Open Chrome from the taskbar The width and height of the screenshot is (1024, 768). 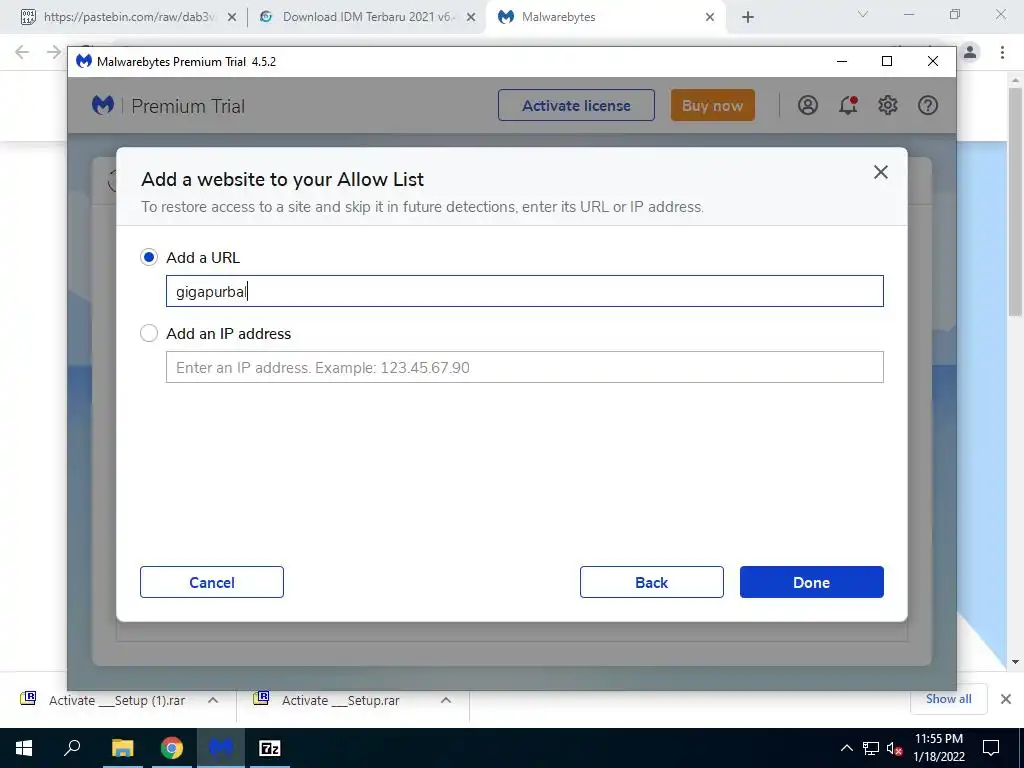[172, 748]
